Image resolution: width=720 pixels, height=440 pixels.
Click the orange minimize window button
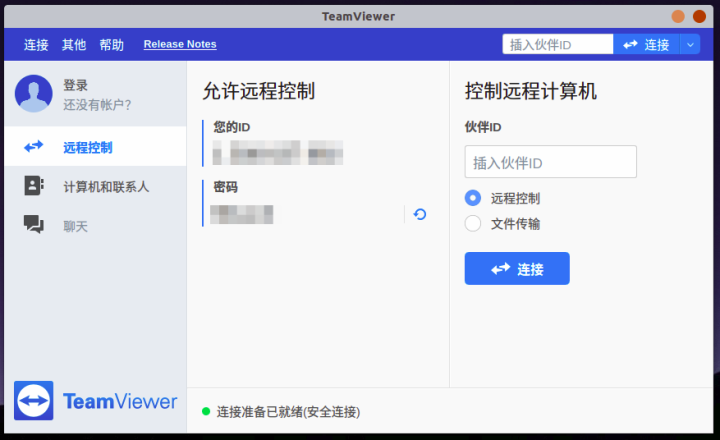(x=678, y=17)
